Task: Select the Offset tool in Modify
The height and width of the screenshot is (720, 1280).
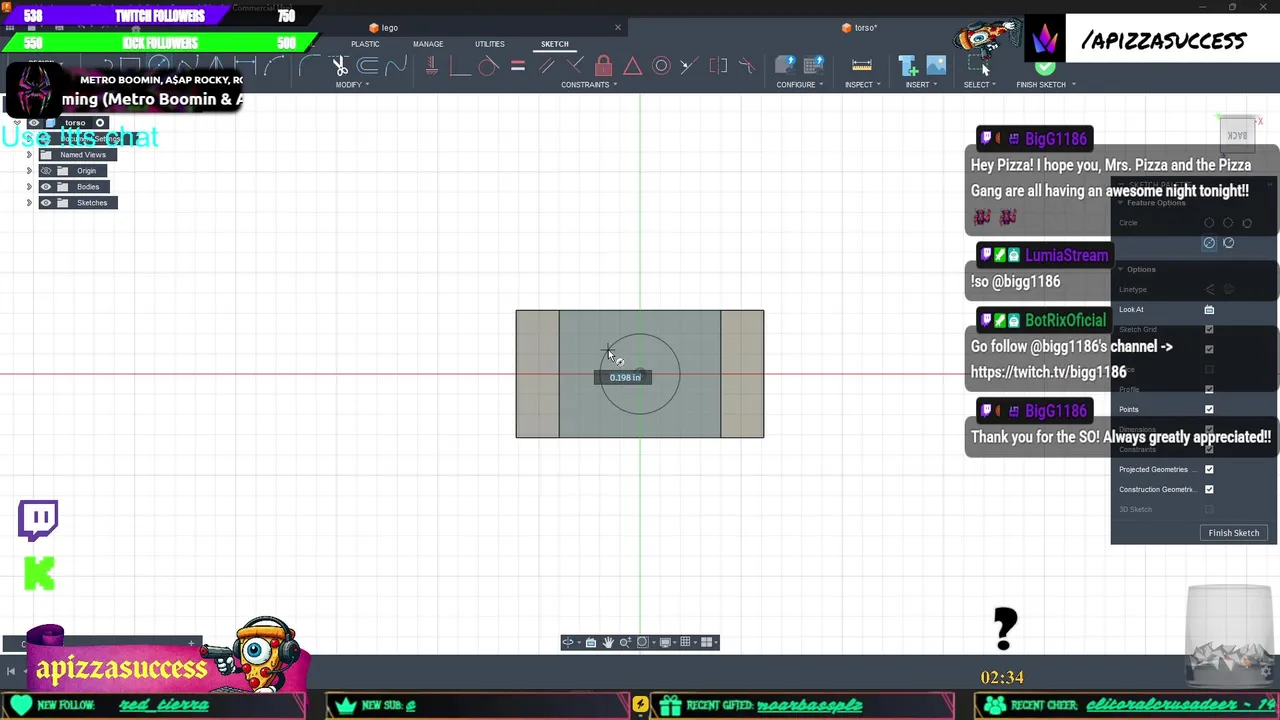Action: [368, 66]
